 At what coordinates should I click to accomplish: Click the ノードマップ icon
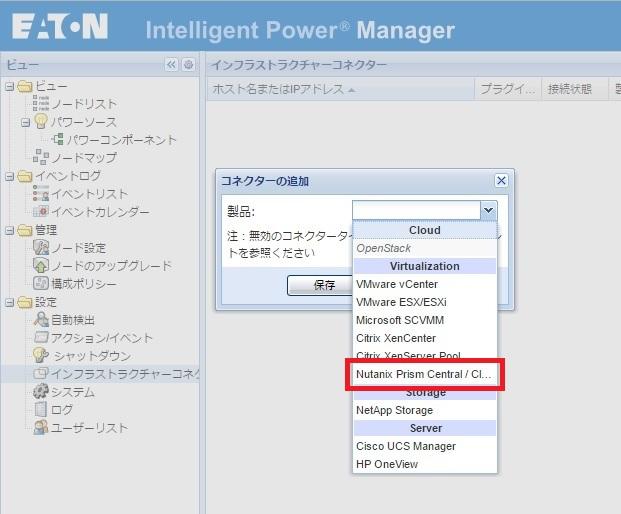(x=41, y=157)
